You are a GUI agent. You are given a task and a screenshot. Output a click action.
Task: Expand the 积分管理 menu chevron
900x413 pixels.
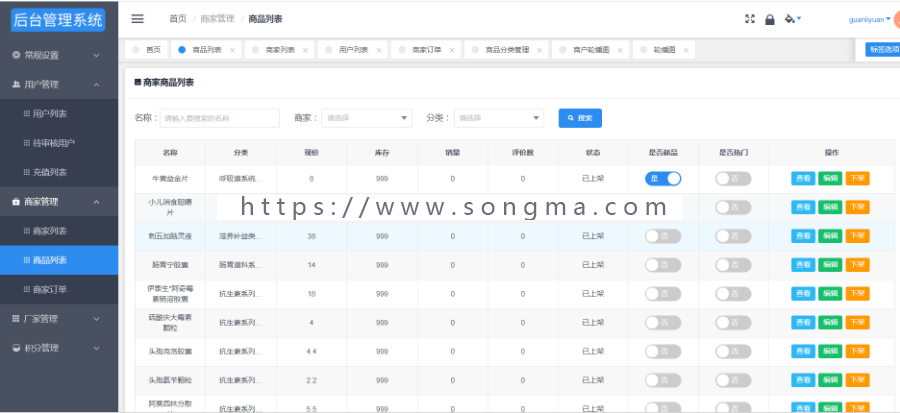pyautogui.click(x=96, y=348)
